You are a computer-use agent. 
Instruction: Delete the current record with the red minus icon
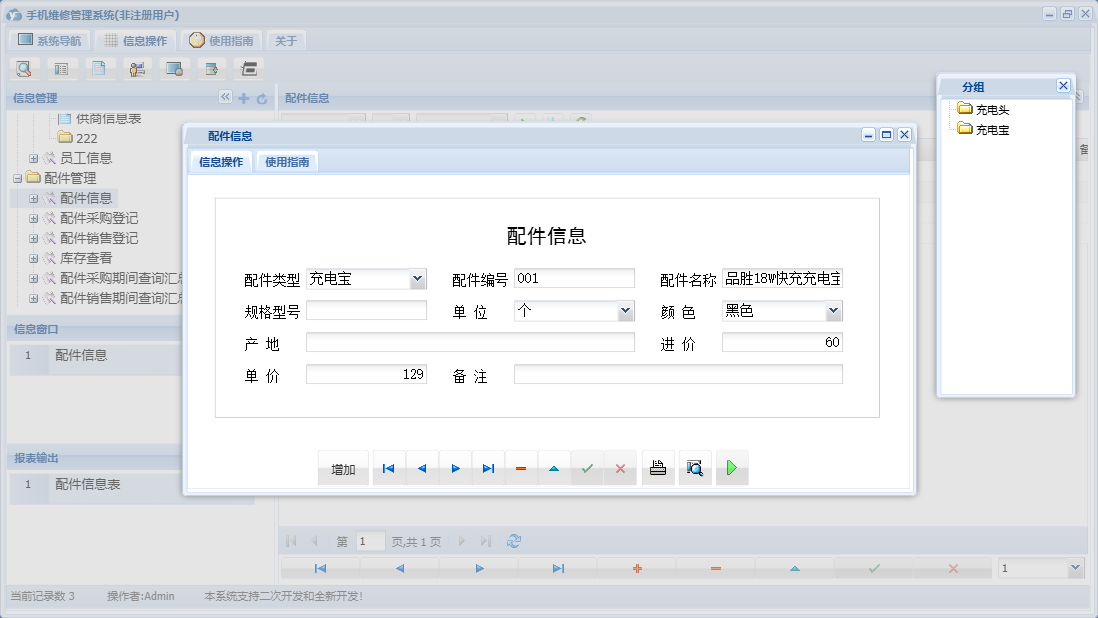[x=521, y=467]
